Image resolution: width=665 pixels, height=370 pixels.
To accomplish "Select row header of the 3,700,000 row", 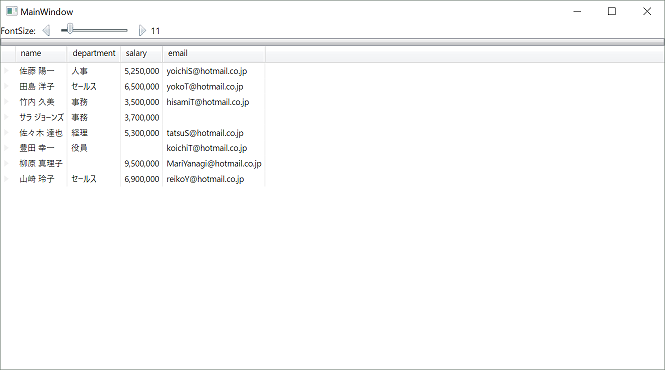I will click(x=8, y=117).
